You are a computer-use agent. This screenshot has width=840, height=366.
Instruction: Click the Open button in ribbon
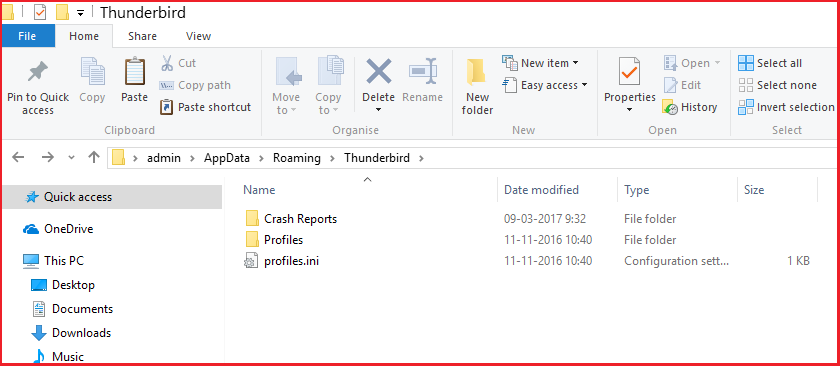tap(692, 63)
